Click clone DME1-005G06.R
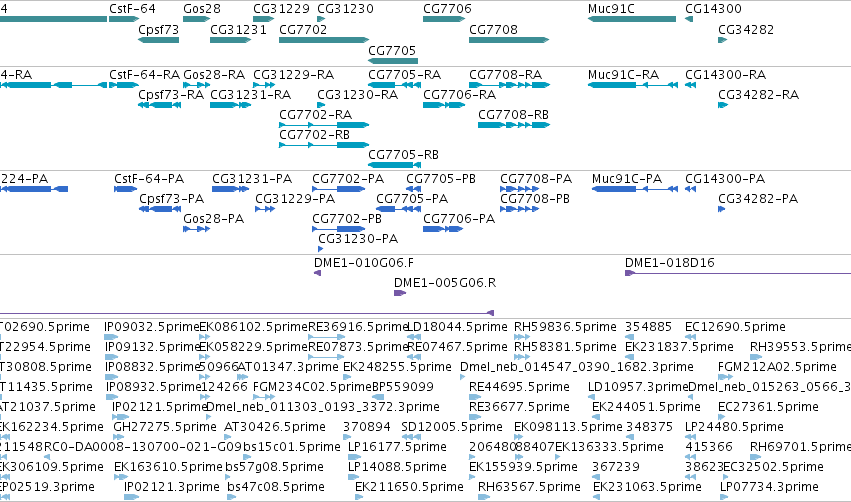 coord(400,293)
